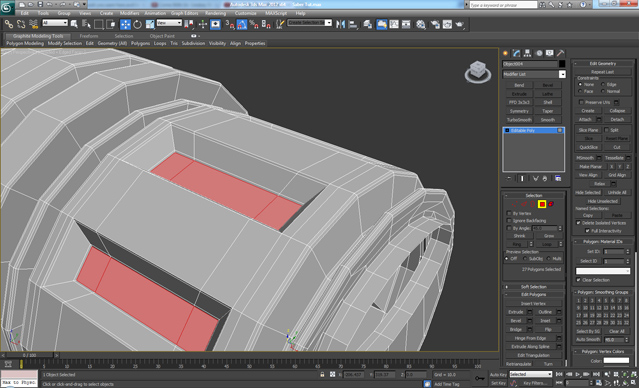
Task: Uncheck Delete Isolated Vertices
Action: coord(578,223)
